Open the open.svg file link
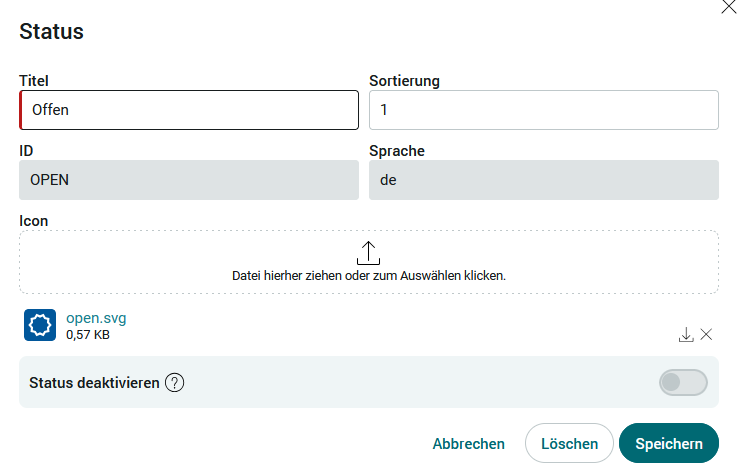This screenshot has height=476, width=739. (x=96, y=318)
